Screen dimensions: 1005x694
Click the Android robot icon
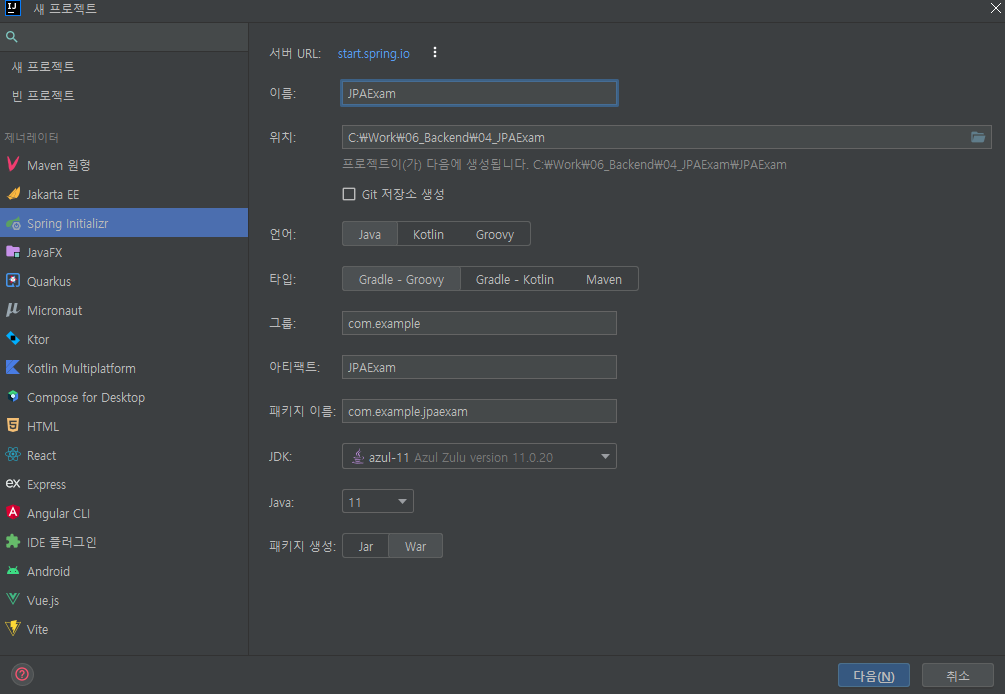click(x=13, y=570)
